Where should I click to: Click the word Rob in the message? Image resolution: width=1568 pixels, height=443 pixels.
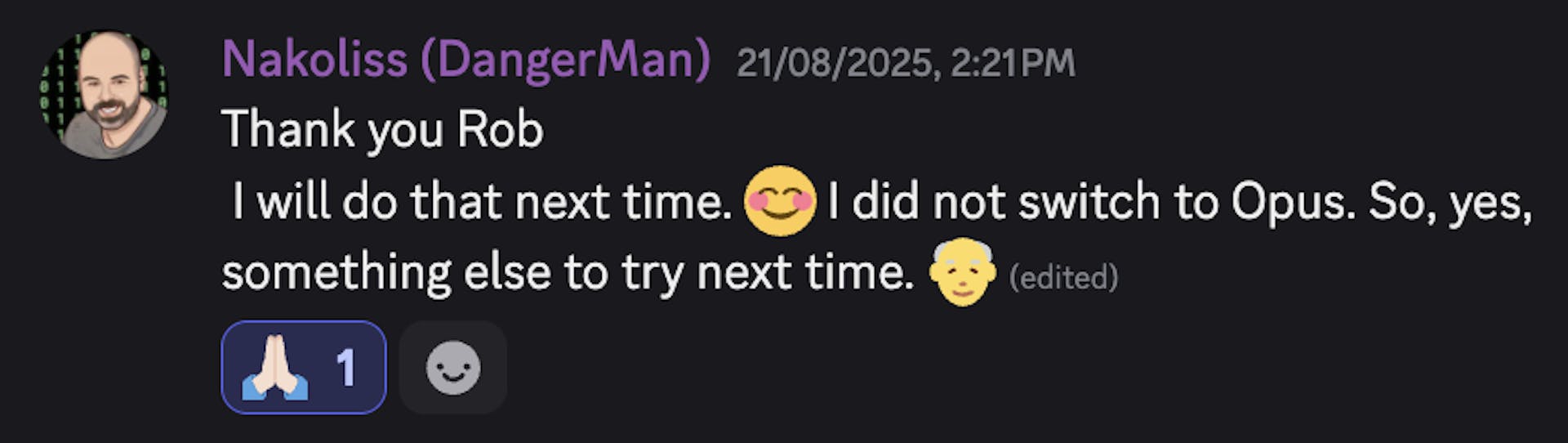500,130
